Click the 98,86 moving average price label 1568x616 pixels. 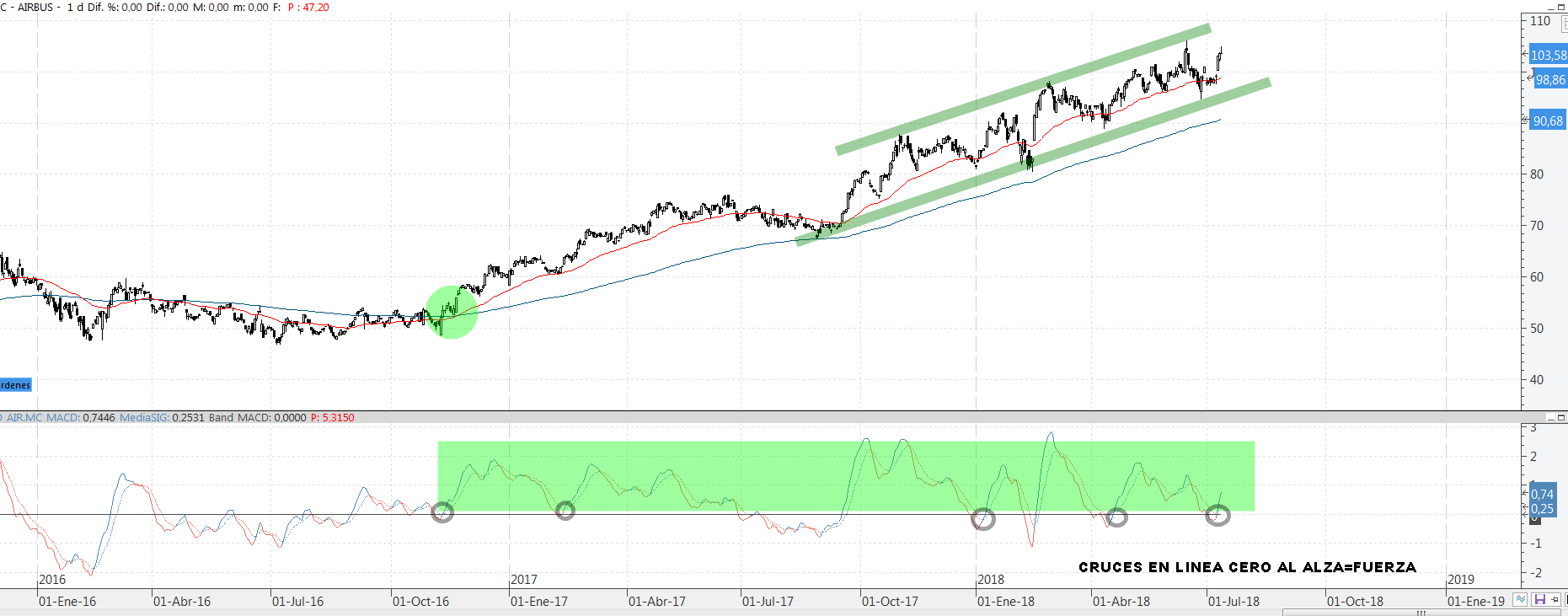[x=1549, y=80]
